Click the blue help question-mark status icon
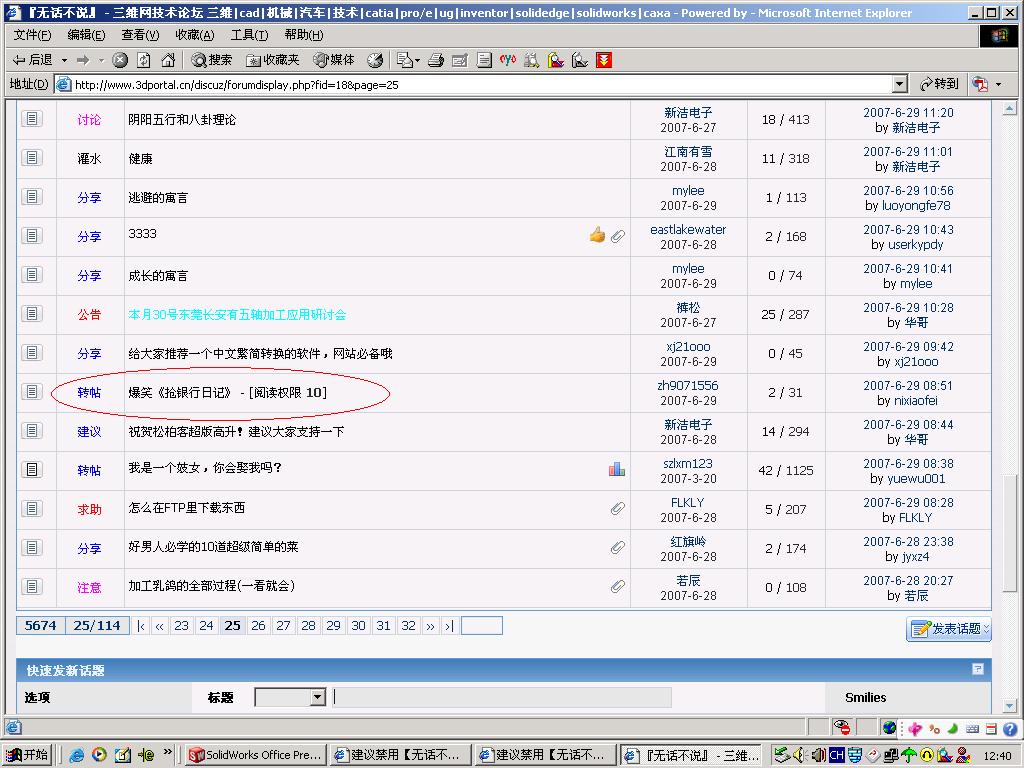1024x768 pixels. (x=1010, y=728)
